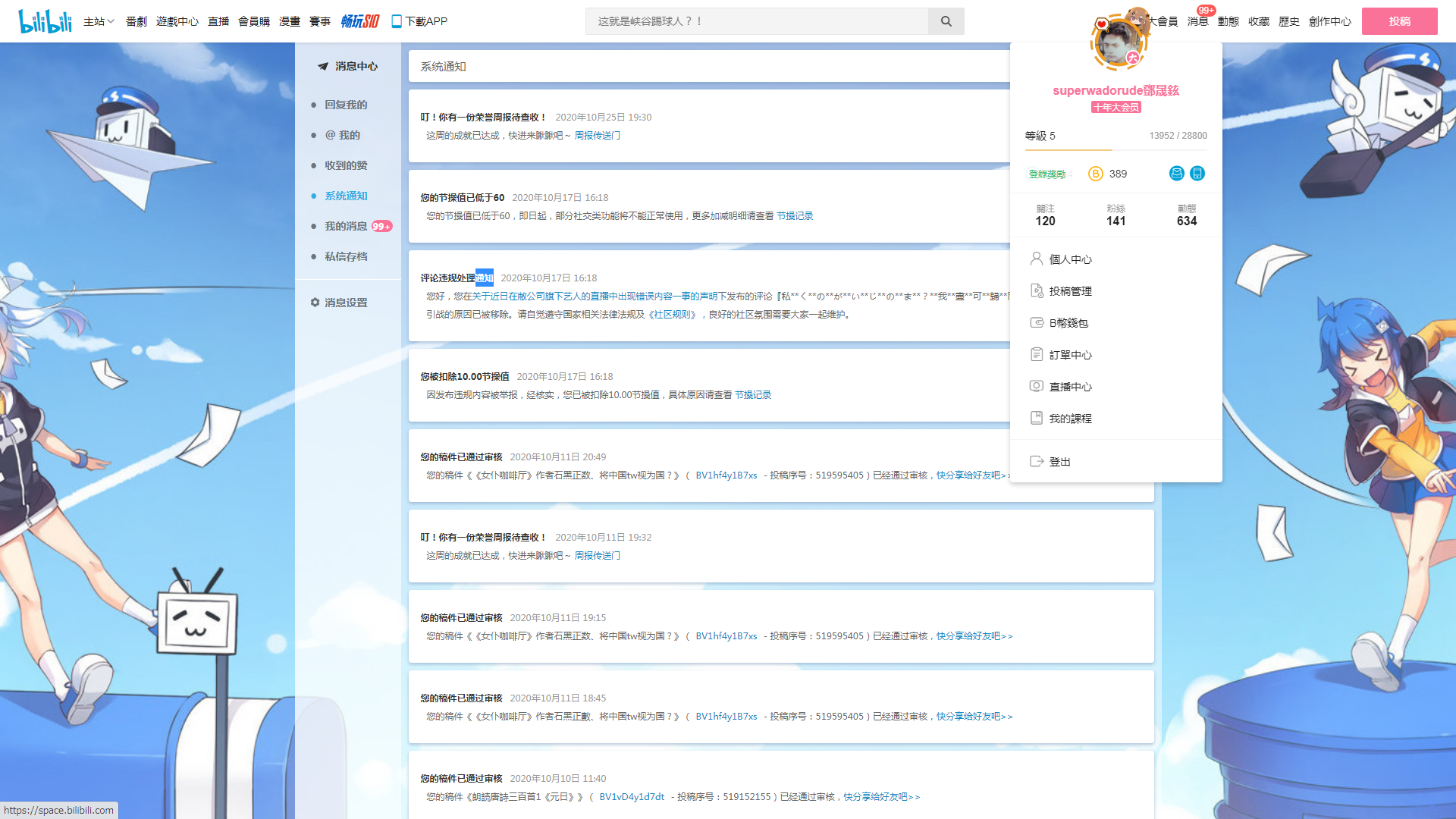The image size is (1456, 819).
Task: Click the bilibili logo
Action: tap(45, 21)
